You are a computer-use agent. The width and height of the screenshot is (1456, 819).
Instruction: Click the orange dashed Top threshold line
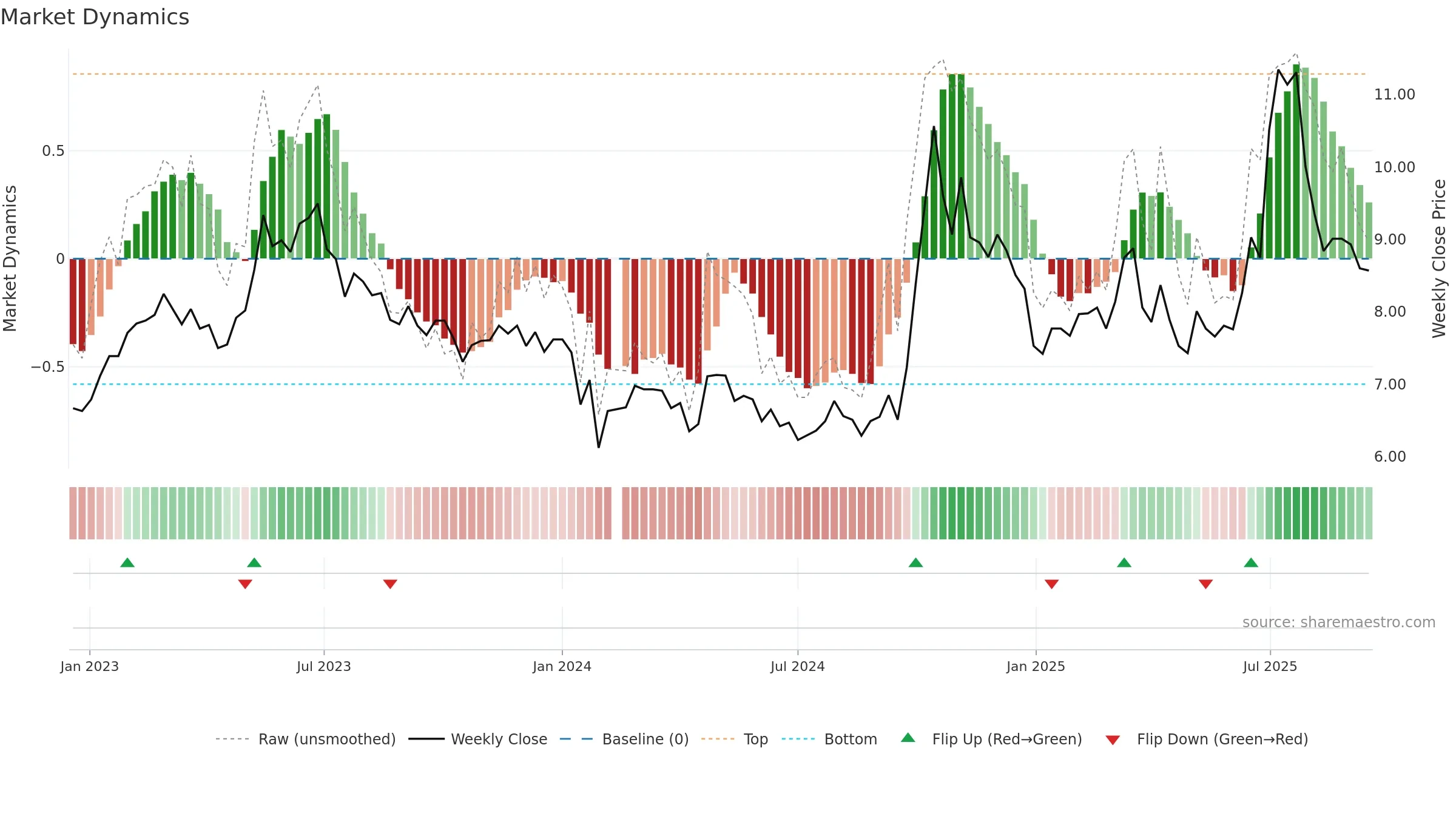point(719,74)
